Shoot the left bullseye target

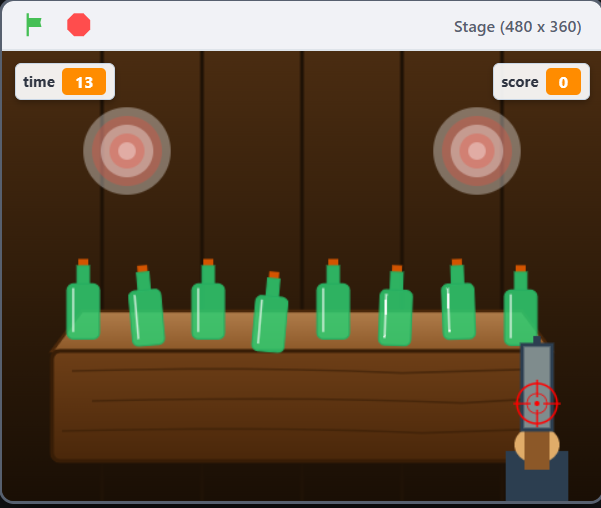pos(127,151)
